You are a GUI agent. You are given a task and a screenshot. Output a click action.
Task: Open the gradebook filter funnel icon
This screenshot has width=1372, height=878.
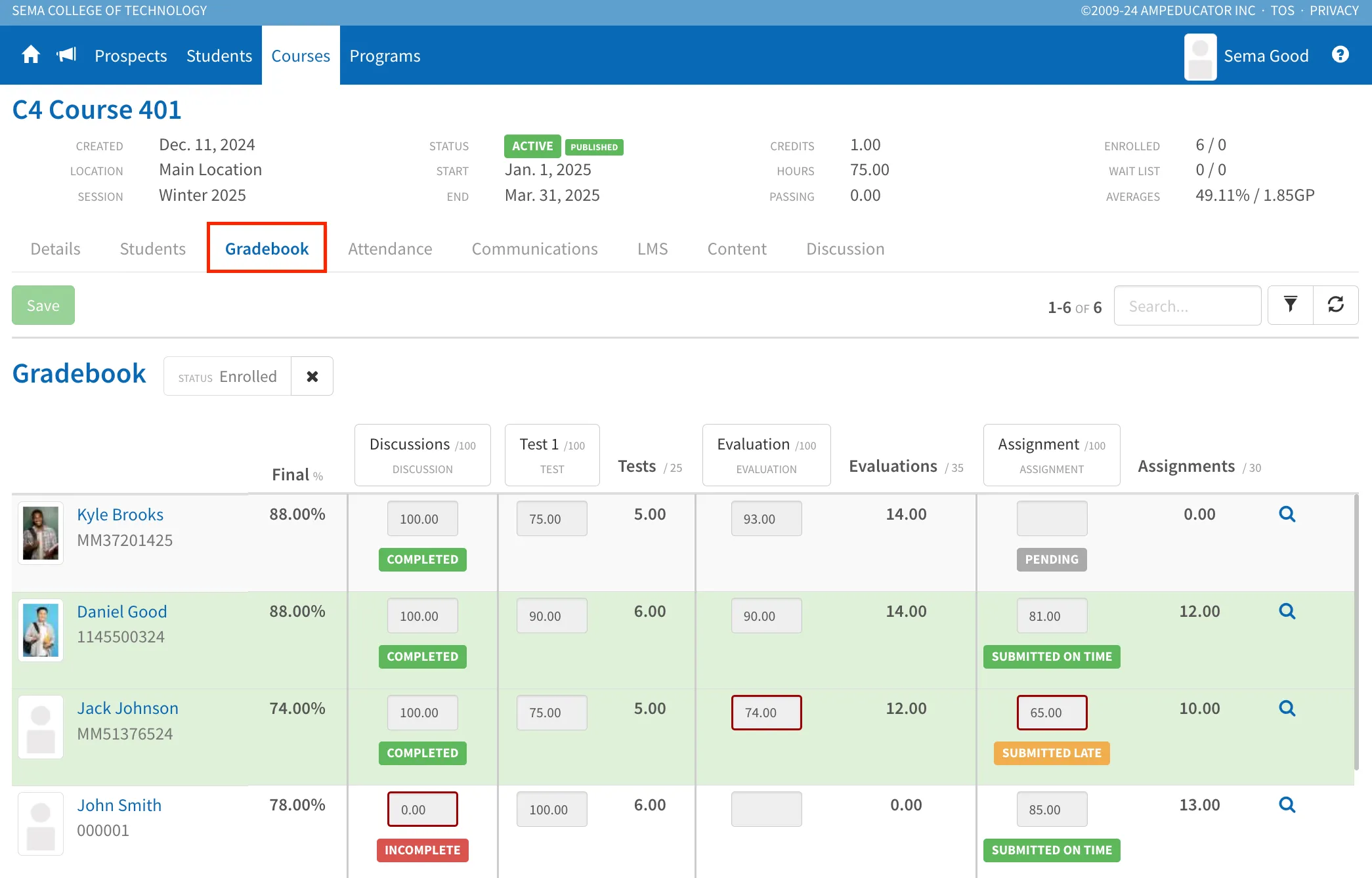[x=1290, y=305]
